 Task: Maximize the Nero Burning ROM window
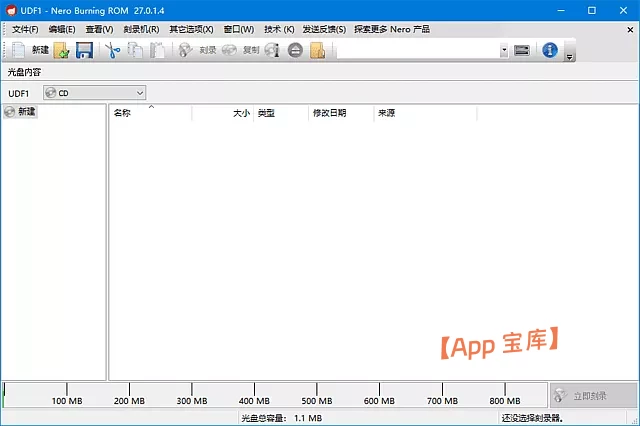click(592, 11)
